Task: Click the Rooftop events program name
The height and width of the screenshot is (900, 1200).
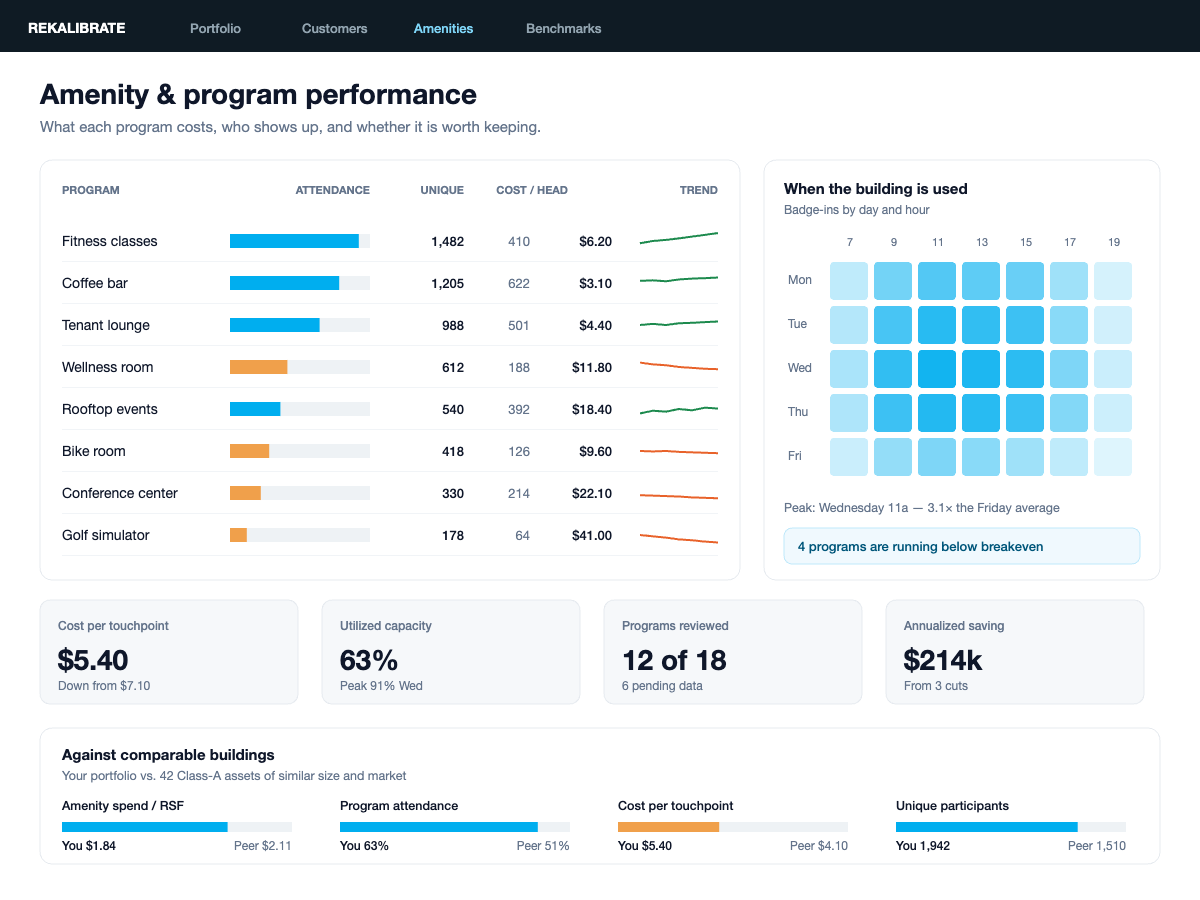Action: click(109, 409)
